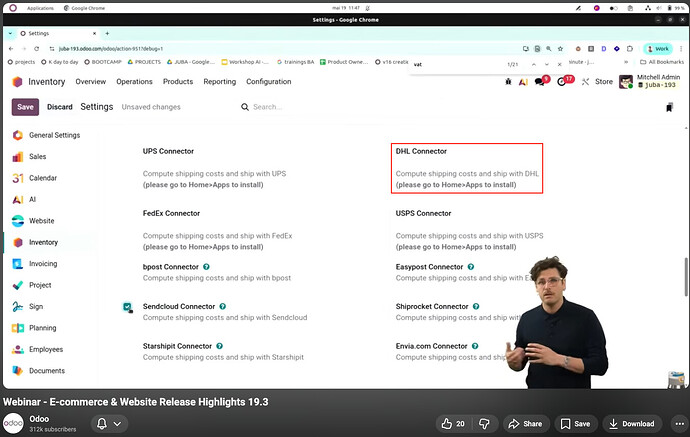This screenshot has width=690, height=437.
Task: Expand the notification options chevron
Action: point(117,424)
